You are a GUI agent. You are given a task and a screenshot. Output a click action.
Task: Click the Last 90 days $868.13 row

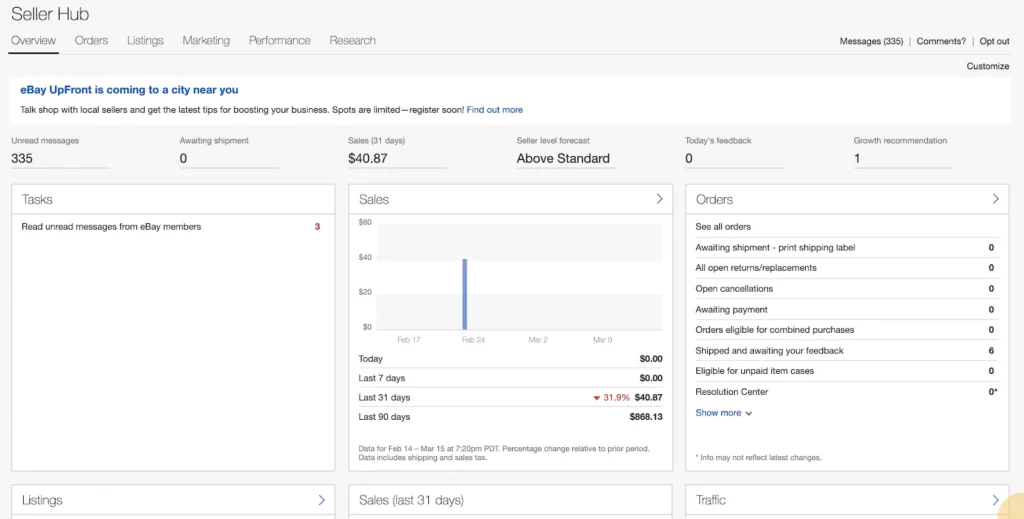pos(511,417)
